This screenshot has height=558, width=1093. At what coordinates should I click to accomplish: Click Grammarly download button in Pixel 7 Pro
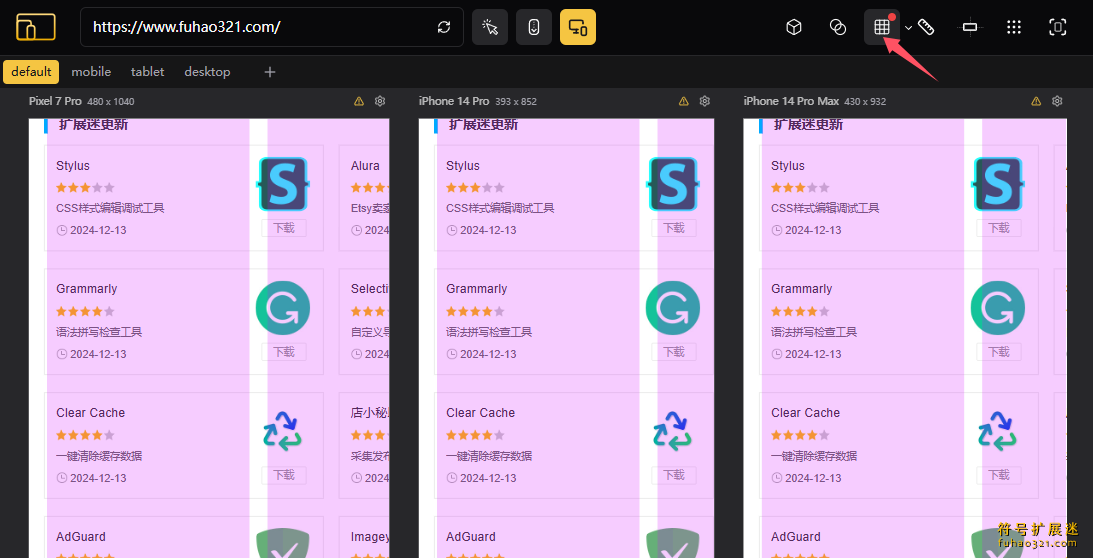click(x=284, y=352)
